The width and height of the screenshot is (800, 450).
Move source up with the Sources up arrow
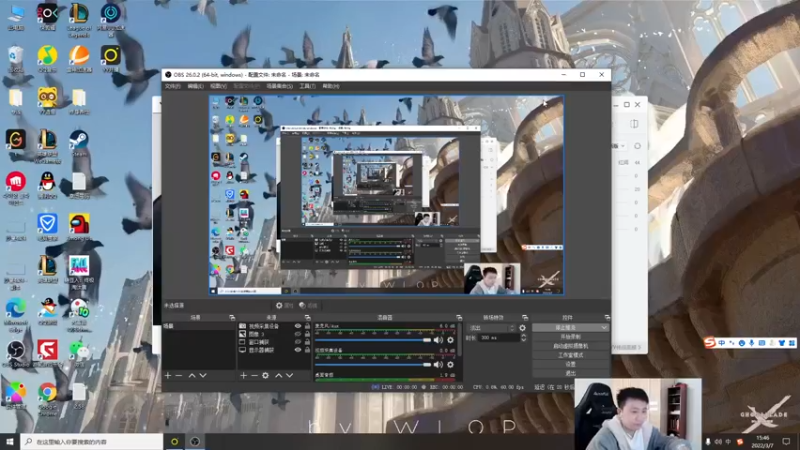point(279,376)
